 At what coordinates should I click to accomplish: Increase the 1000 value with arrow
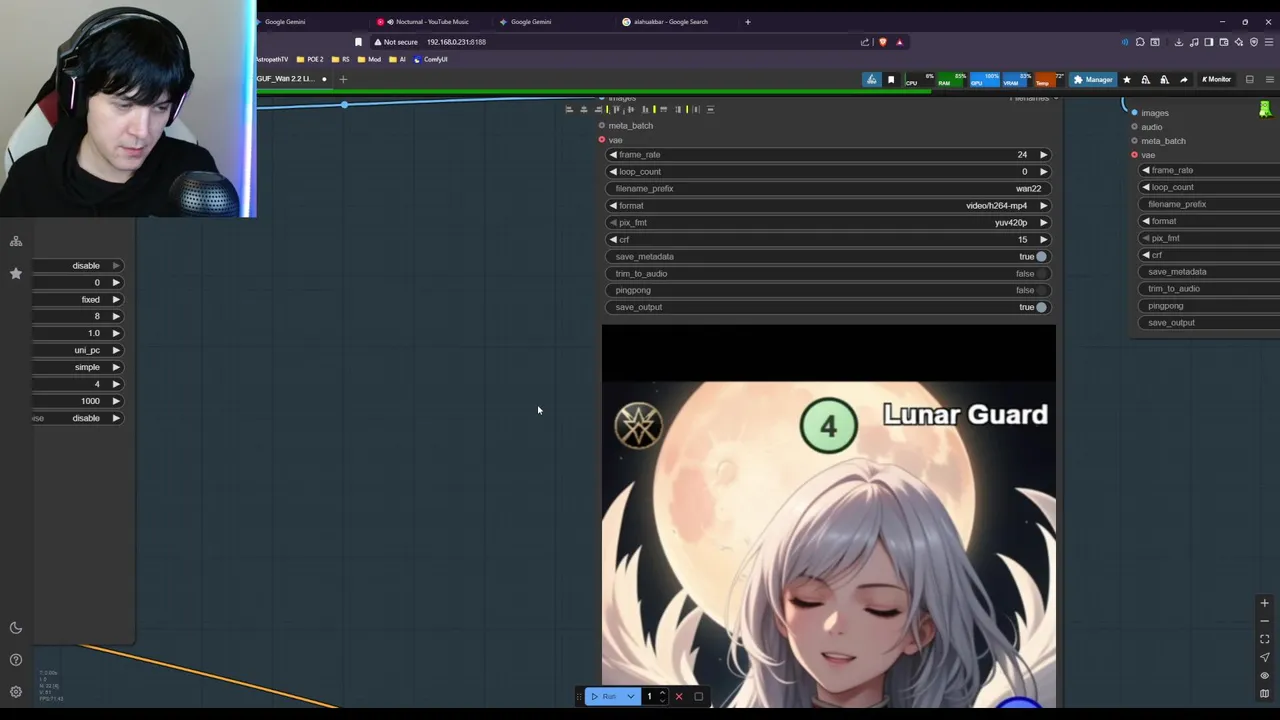(x=116, y=401)
